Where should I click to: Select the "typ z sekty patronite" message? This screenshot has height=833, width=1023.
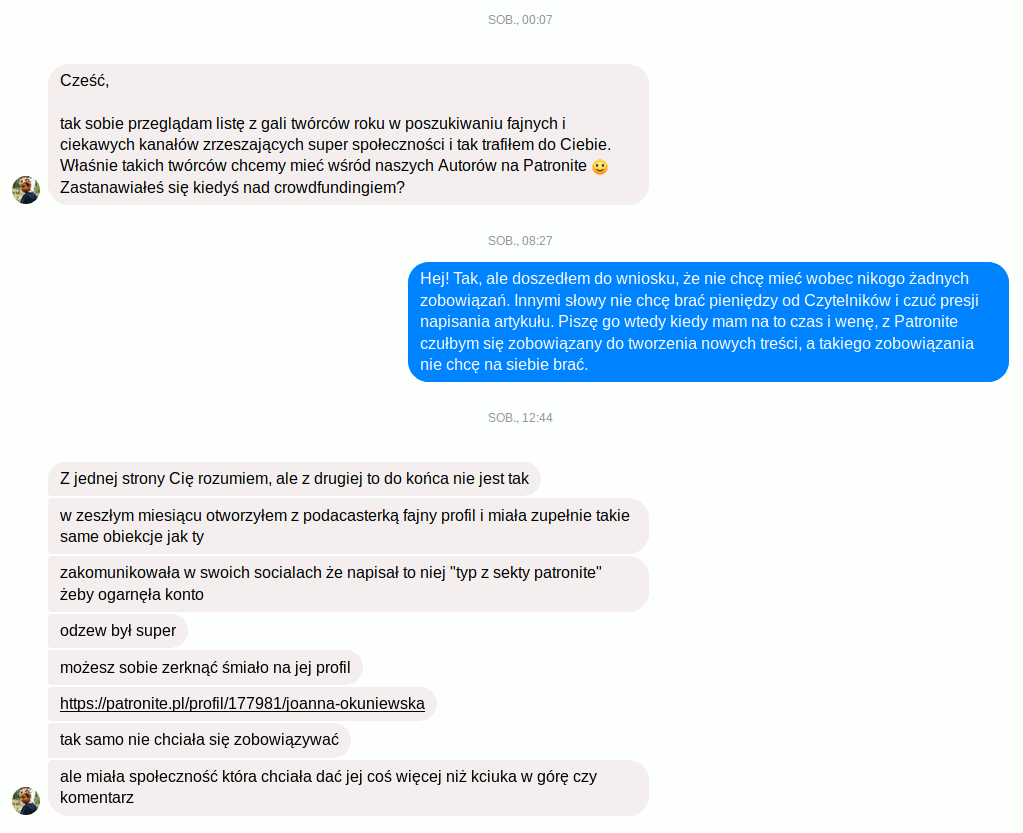348,584
